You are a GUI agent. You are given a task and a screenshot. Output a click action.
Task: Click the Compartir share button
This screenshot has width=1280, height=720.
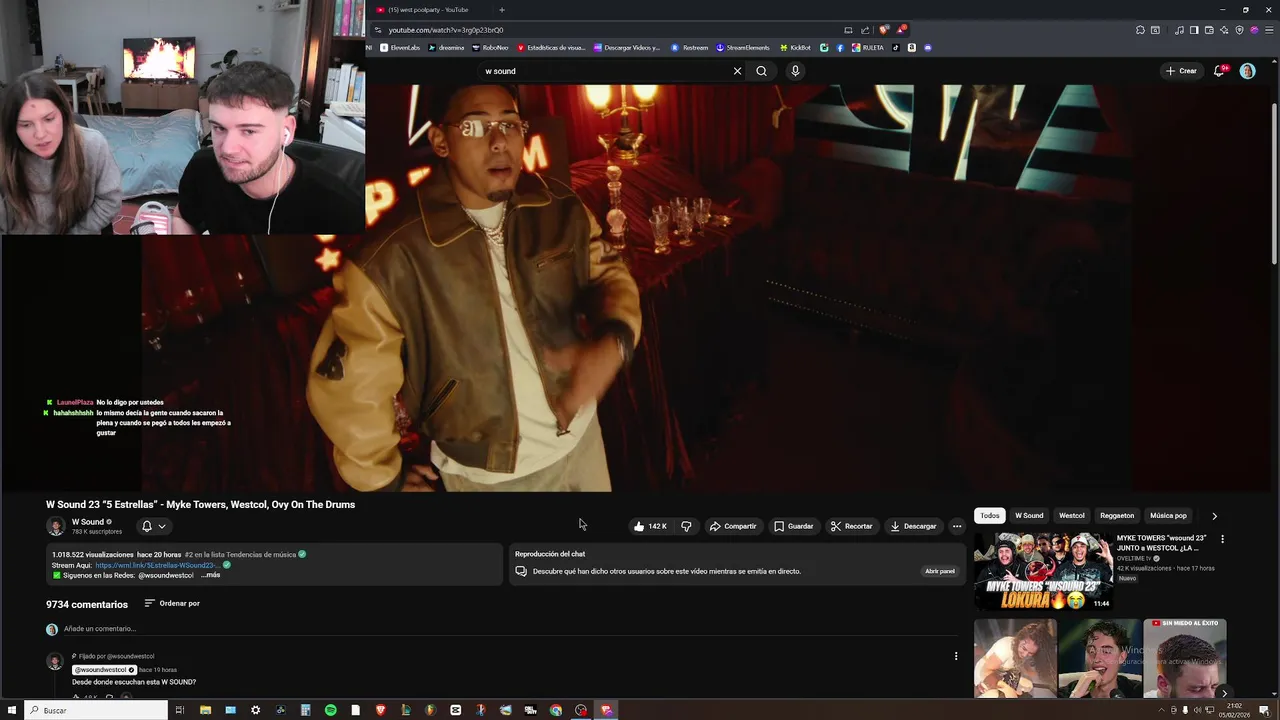coord(733,526)
